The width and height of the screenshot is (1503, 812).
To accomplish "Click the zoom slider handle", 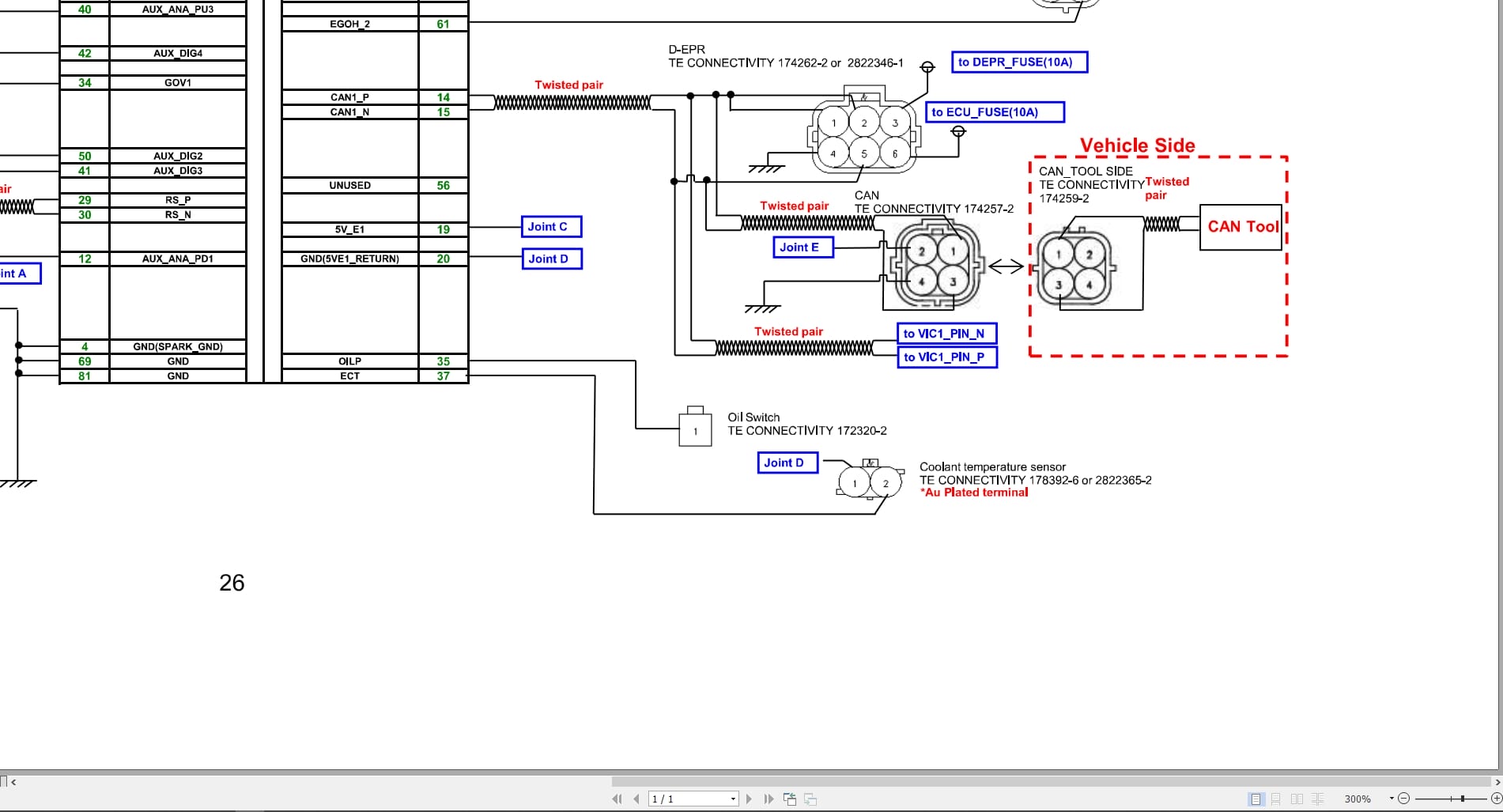I will tap(1463, 799).
